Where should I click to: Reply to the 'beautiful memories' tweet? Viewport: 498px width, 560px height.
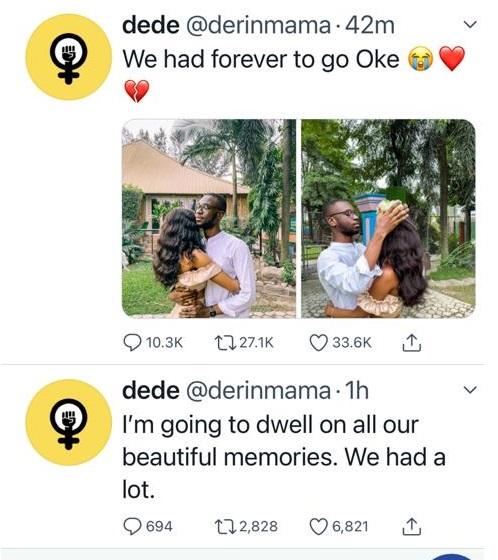[x=132, y=526]
